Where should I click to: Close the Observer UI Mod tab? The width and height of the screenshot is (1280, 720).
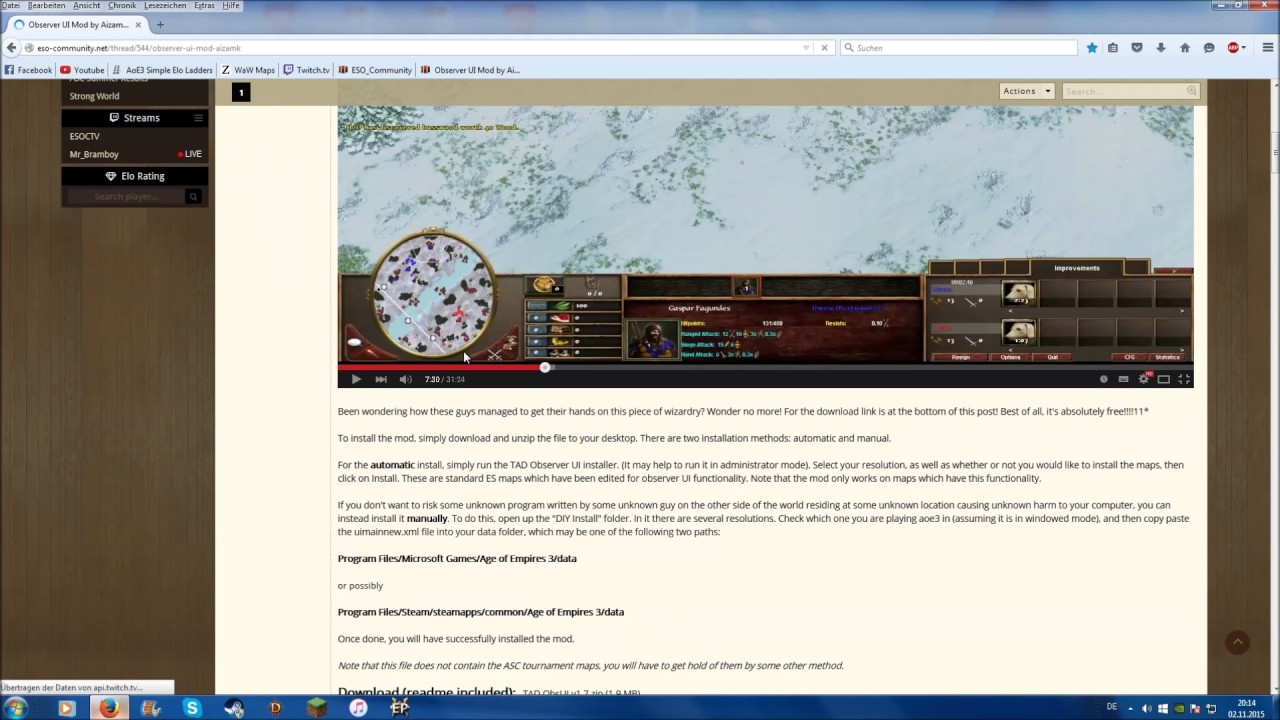click(x=138, y=24)
